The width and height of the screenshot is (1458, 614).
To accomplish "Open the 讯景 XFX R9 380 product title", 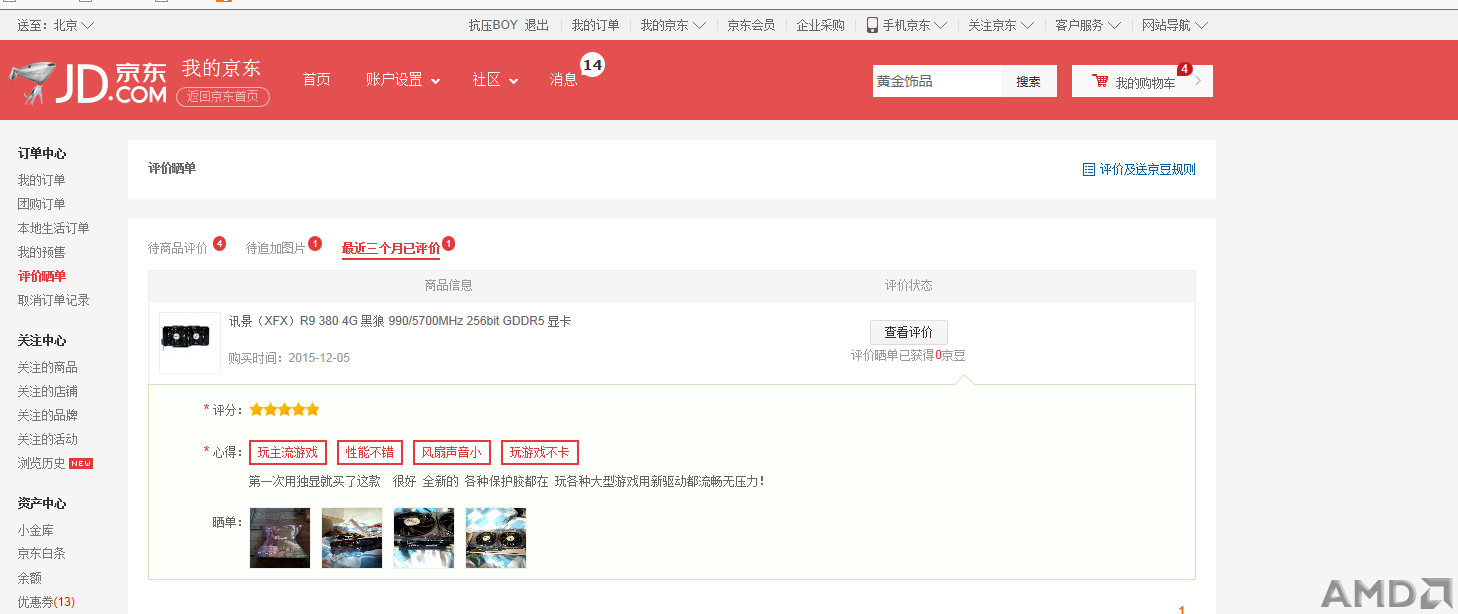I will (x=400, y=321).
